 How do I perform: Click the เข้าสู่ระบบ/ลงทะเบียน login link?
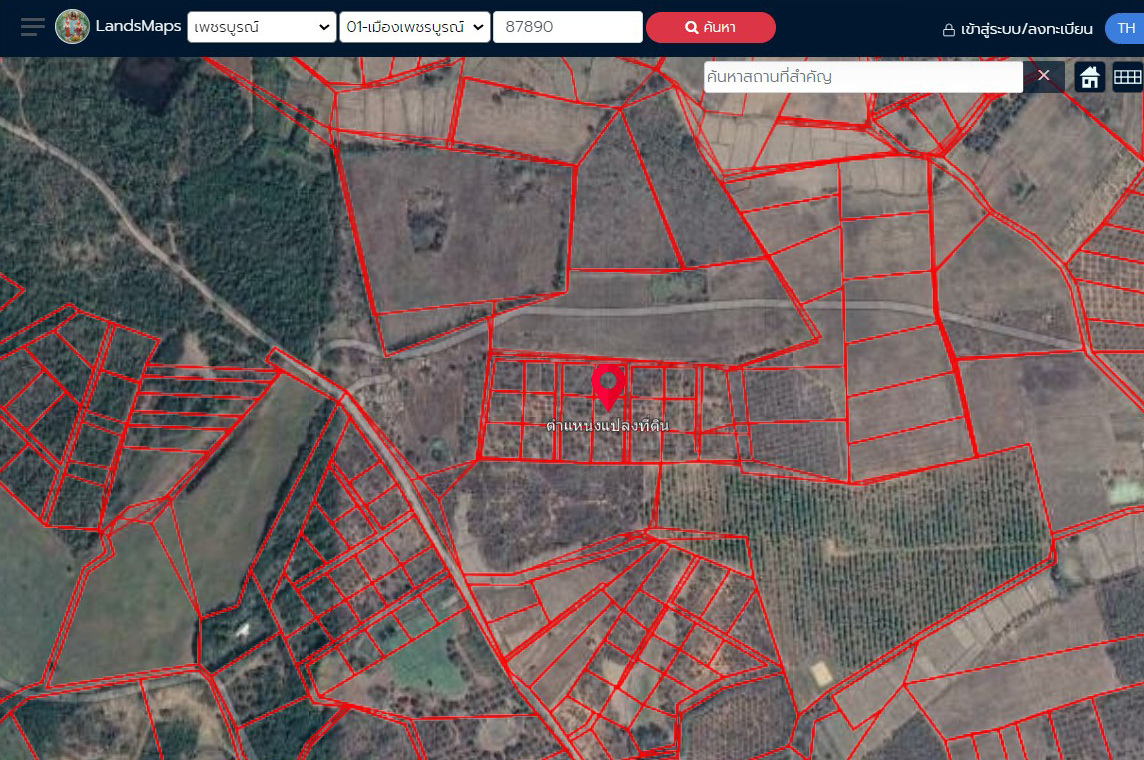[x=1026, y=29]
